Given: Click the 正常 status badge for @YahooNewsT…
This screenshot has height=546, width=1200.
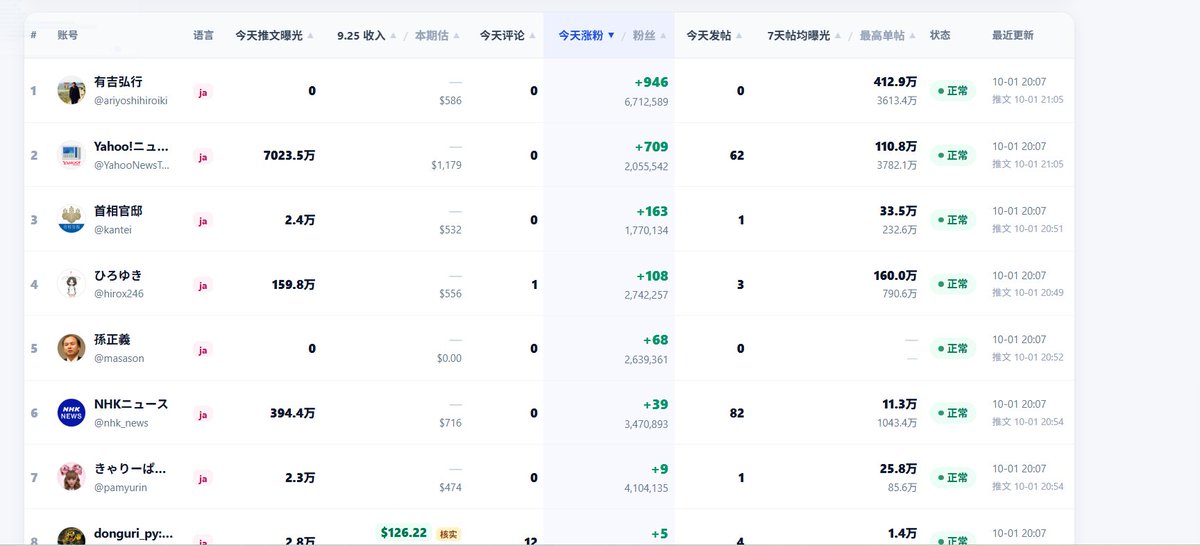Looking at the screenshot, I should (953, 155).
